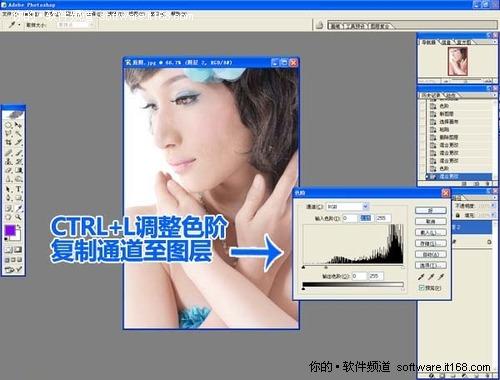Image resolution: width=500 pixels, height=380 pixels.
Task: Switch to Quick Mask mode in toolbox
Action: click(18, 250)
